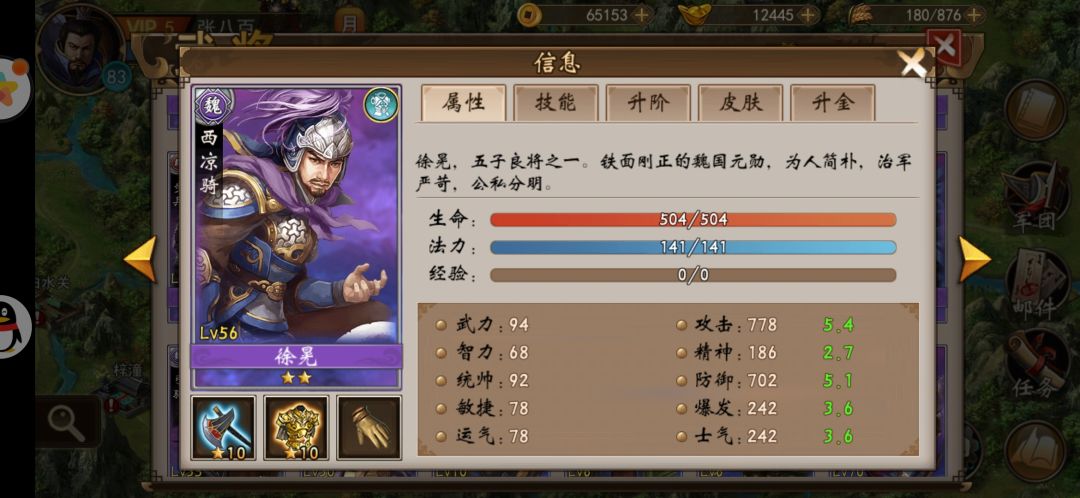Open the QQ penguin icon

14,326
